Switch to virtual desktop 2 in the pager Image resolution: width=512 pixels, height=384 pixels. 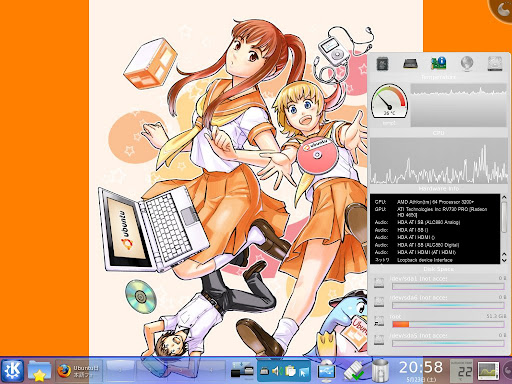tap(151, 370)
